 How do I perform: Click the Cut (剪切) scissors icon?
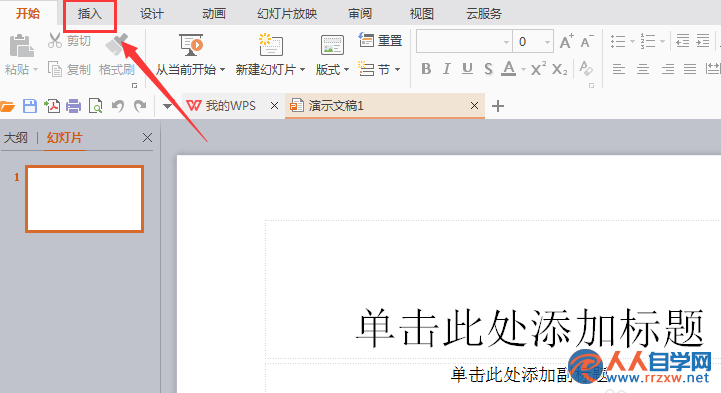(55, 40)
